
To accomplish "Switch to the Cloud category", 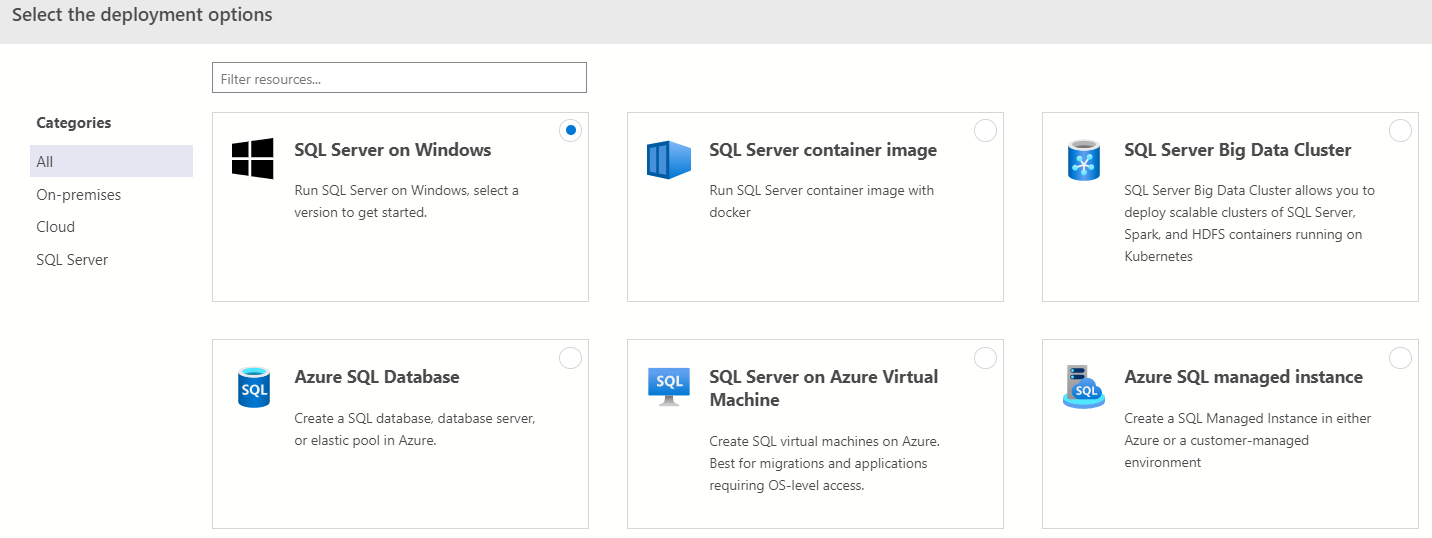I will coord(56,227).
